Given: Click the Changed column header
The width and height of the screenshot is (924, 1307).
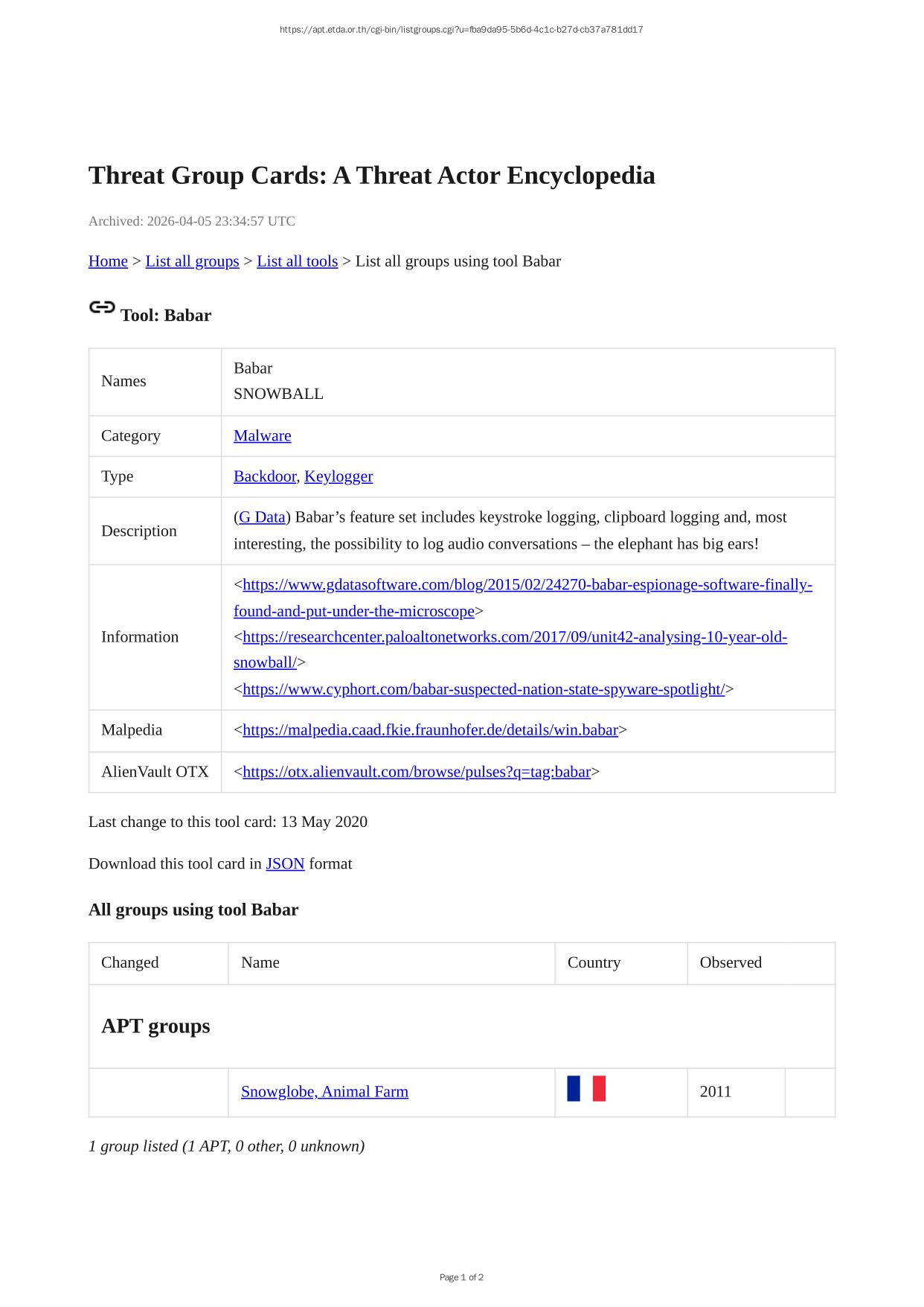Looking at the screenshot, I should coord(130,962).
